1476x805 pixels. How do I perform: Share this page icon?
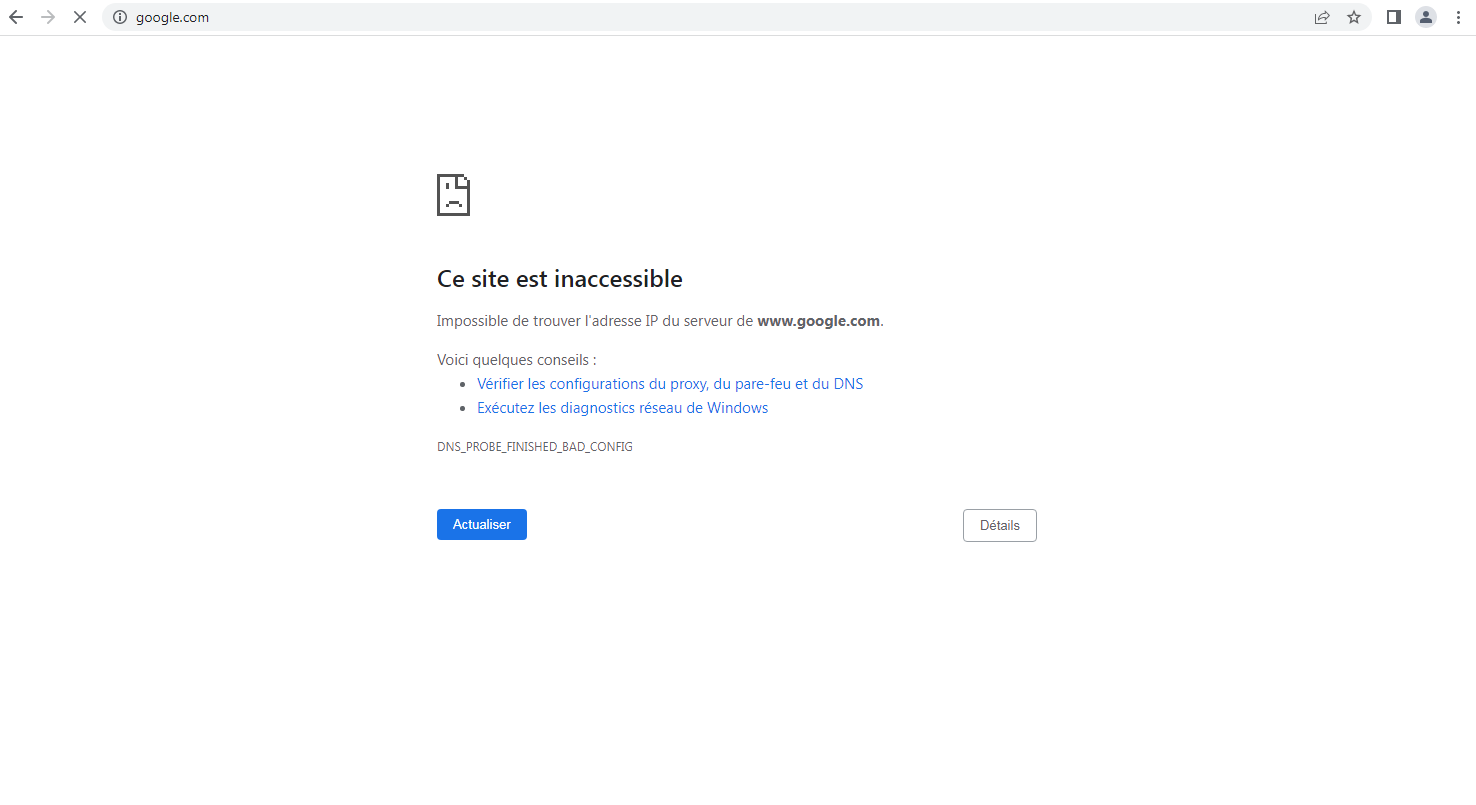click(x=1322, y=17)
